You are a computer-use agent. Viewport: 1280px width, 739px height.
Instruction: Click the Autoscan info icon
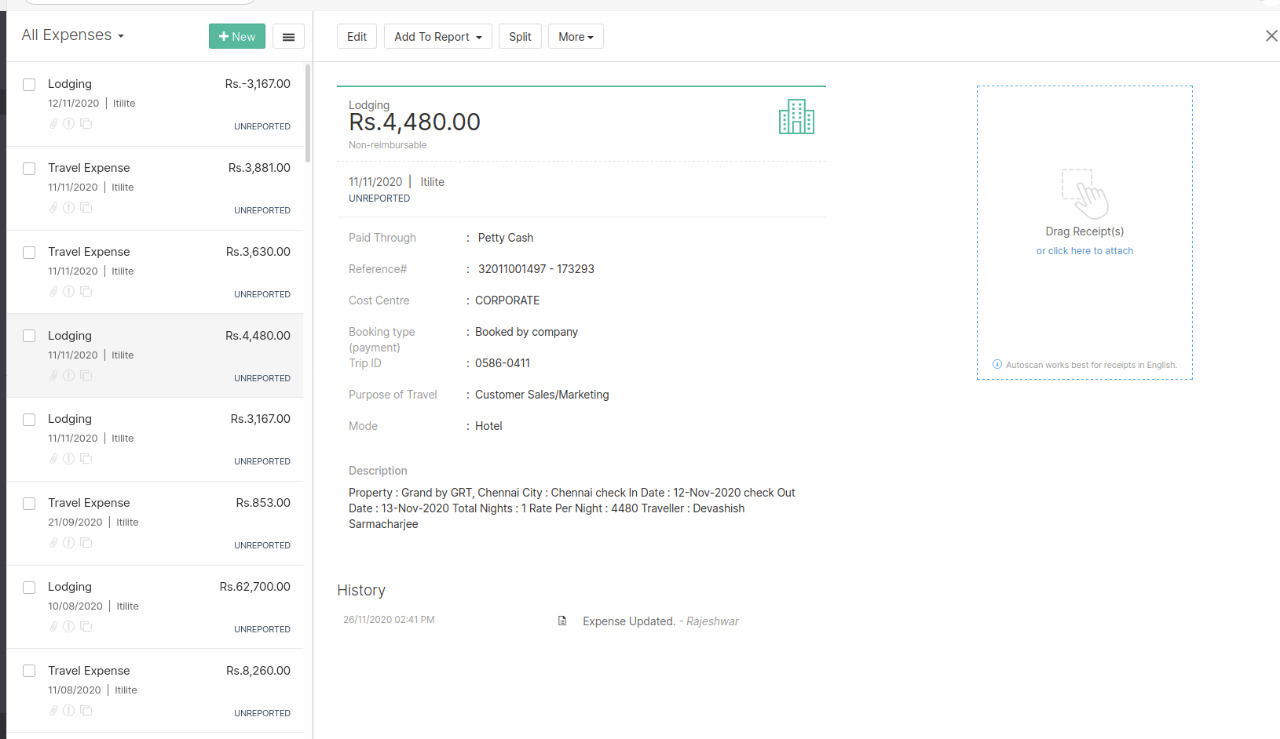point(997,365)
